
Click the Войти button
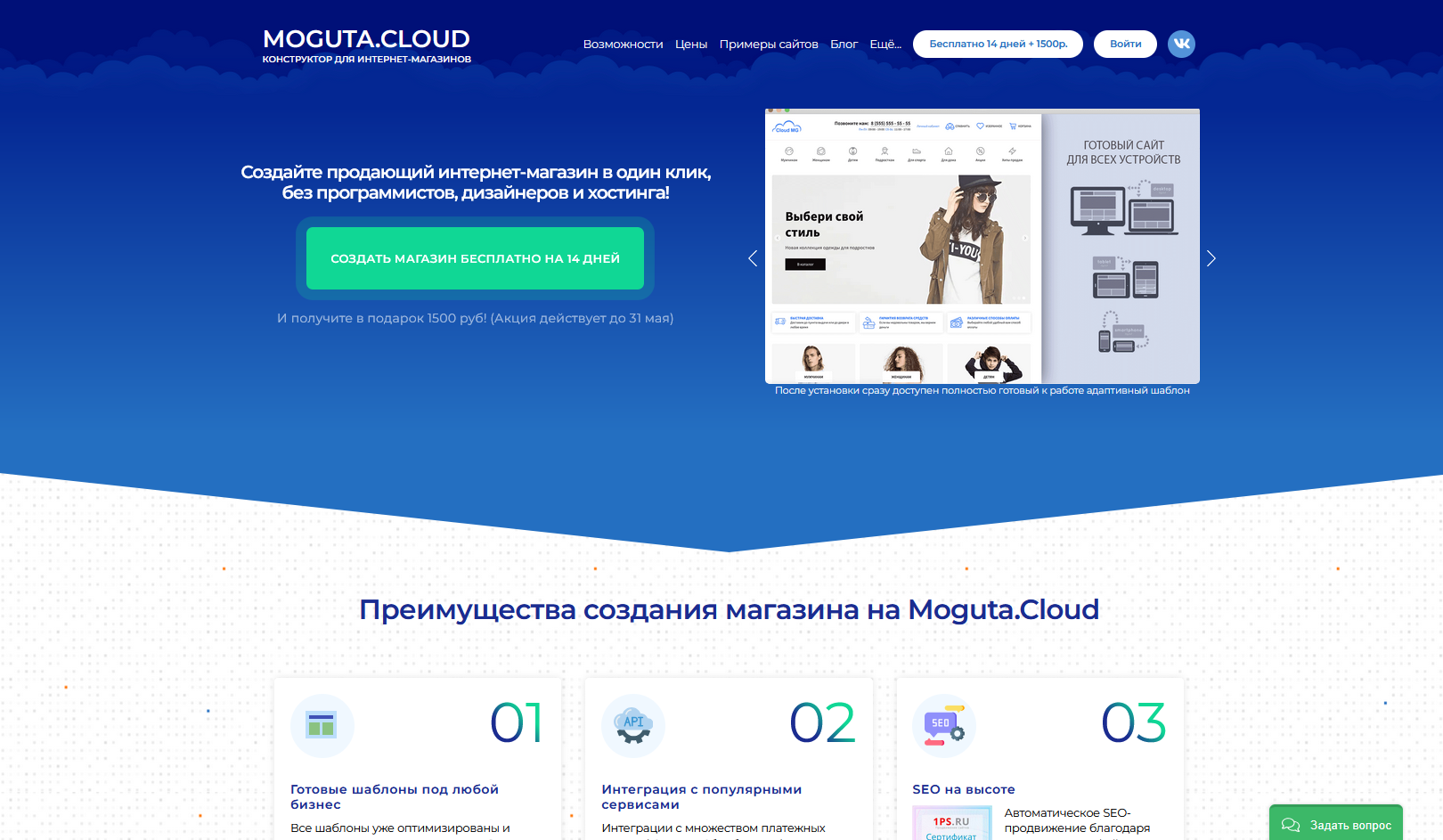pos(1125,44)
